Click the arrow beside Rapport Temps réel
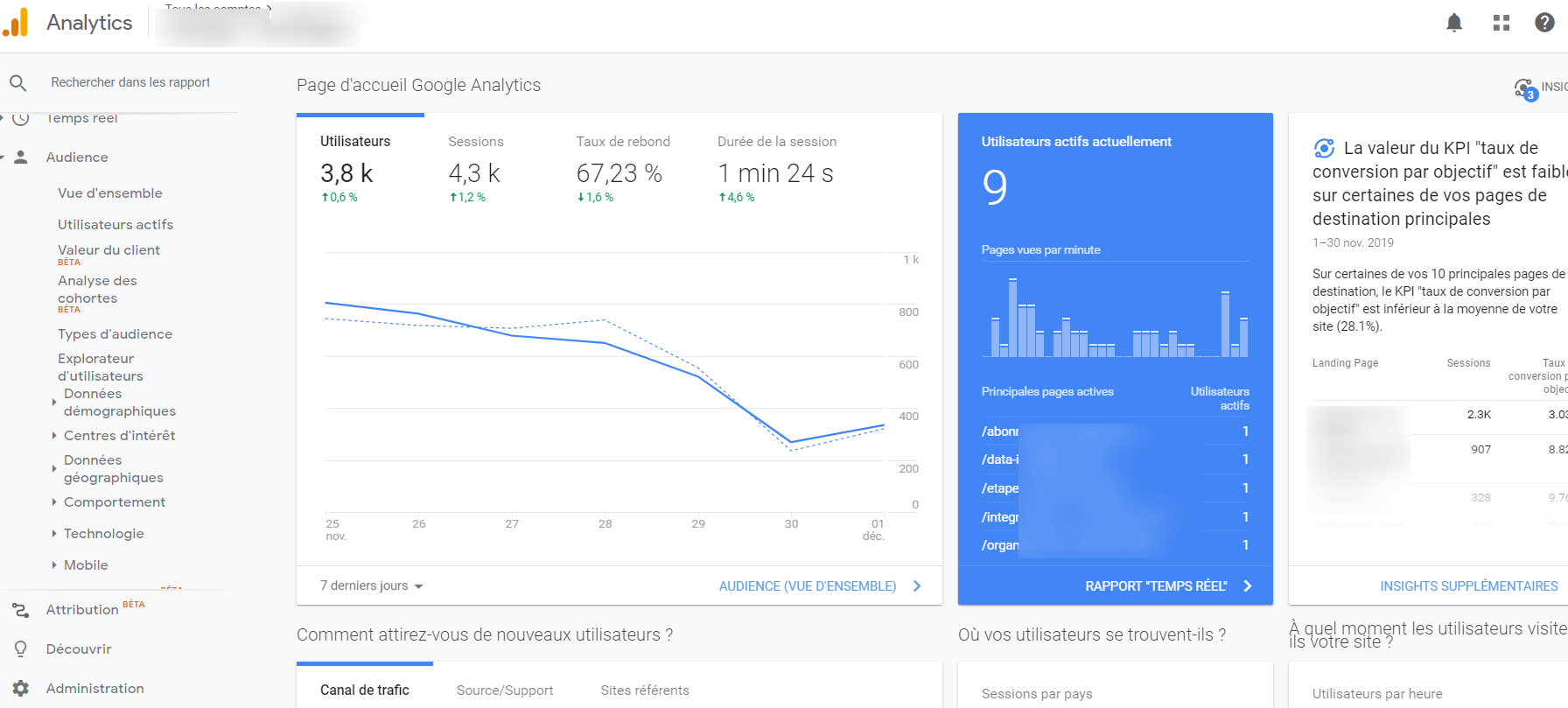Viewport: 1568px width, 708px height. 1248,586
